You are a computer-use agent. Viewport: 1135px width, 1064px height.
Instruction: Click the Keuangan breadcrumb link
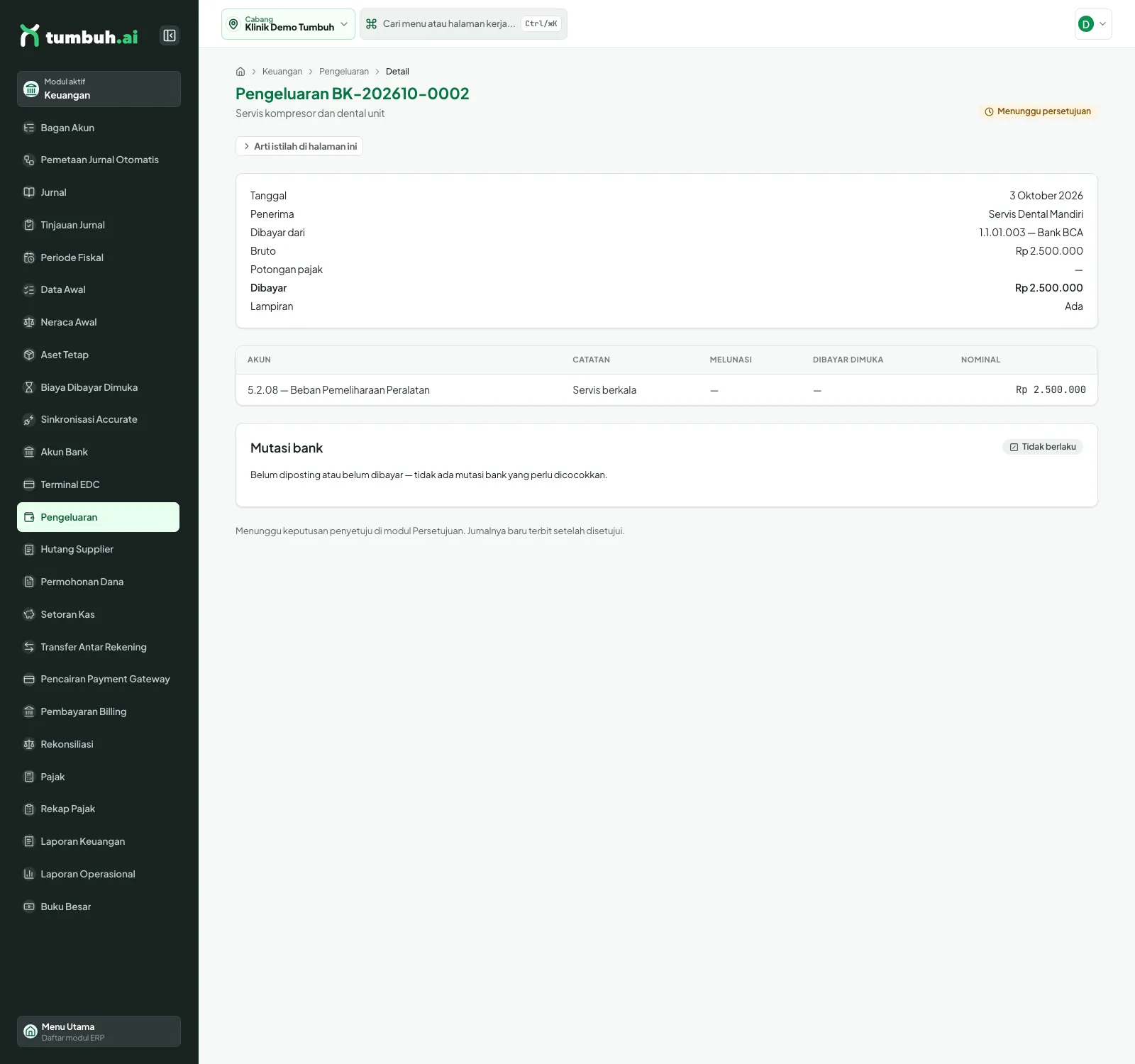coord(282,72)
